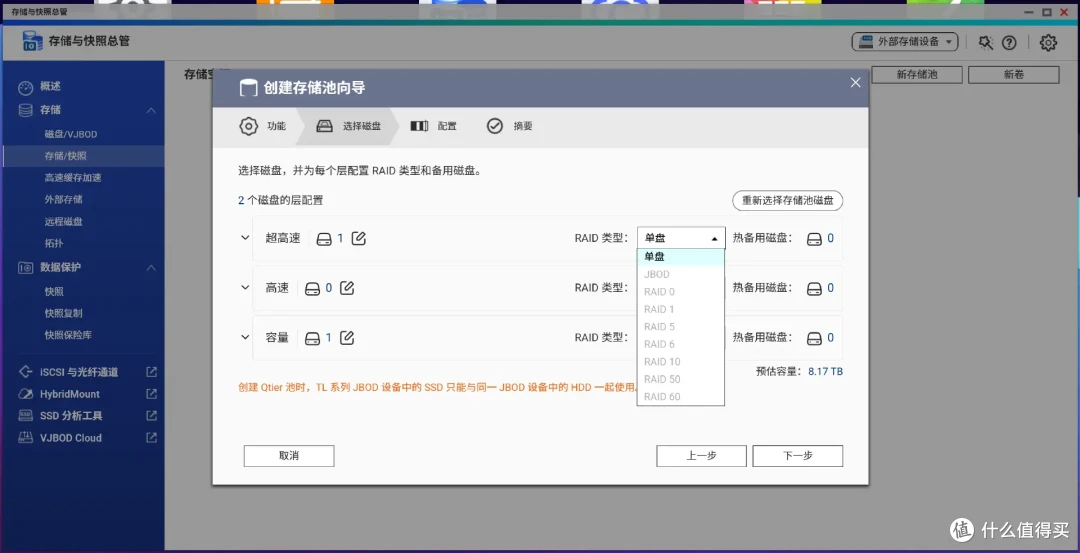
Task: Edit disks in the 容量 tier
Action: 347,337
